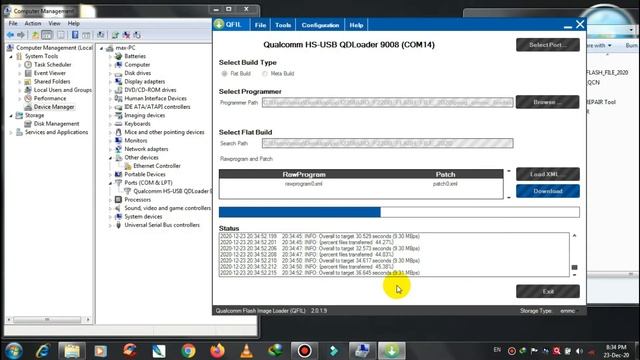This screenshot has height=360, width=640.
Task: Select patch0.xml table cell
Action: [x=445, y=184]
